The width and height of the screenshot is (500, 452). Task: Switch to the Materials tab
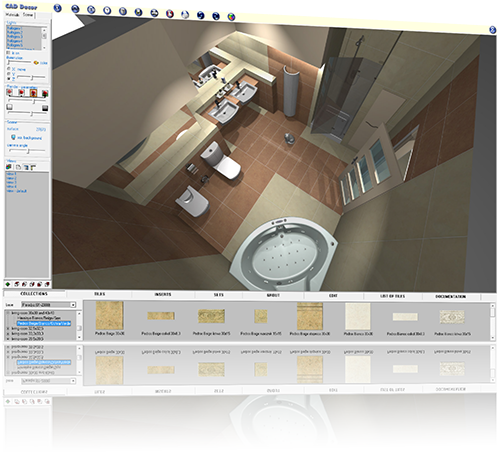pyautogui.click(x=13, y=15)
